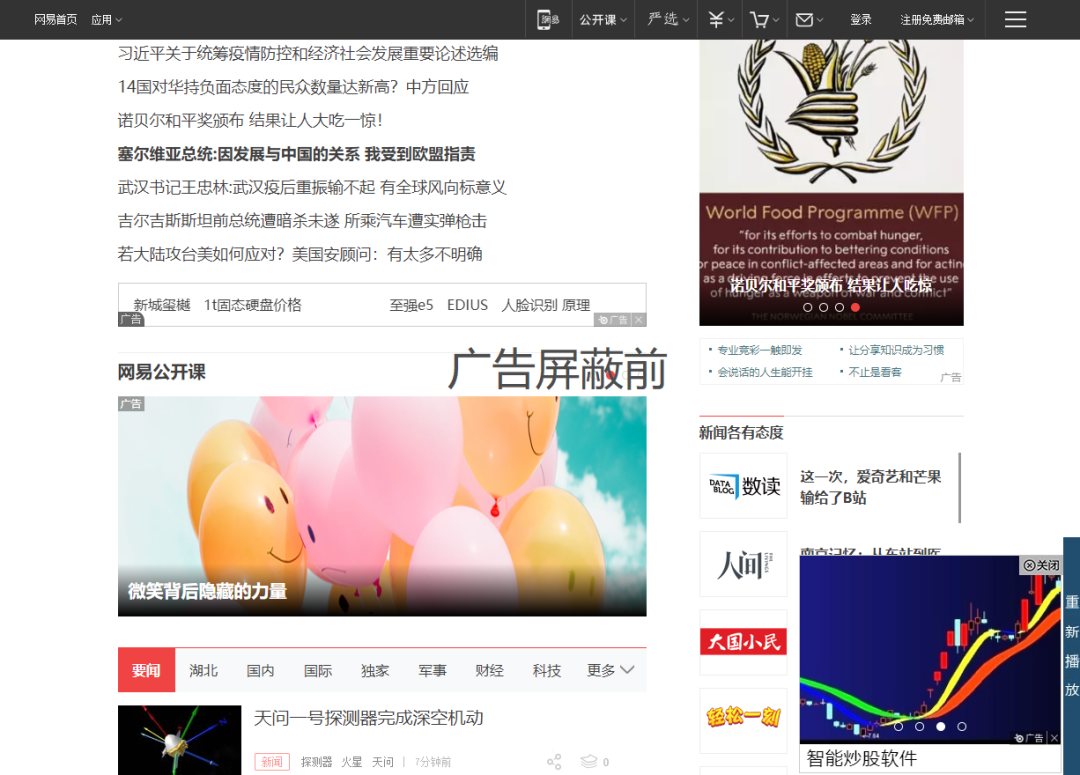Open the 天问一号 probe thumbnail
This screenshot has height=775, width=1080.
click(179, 740)
